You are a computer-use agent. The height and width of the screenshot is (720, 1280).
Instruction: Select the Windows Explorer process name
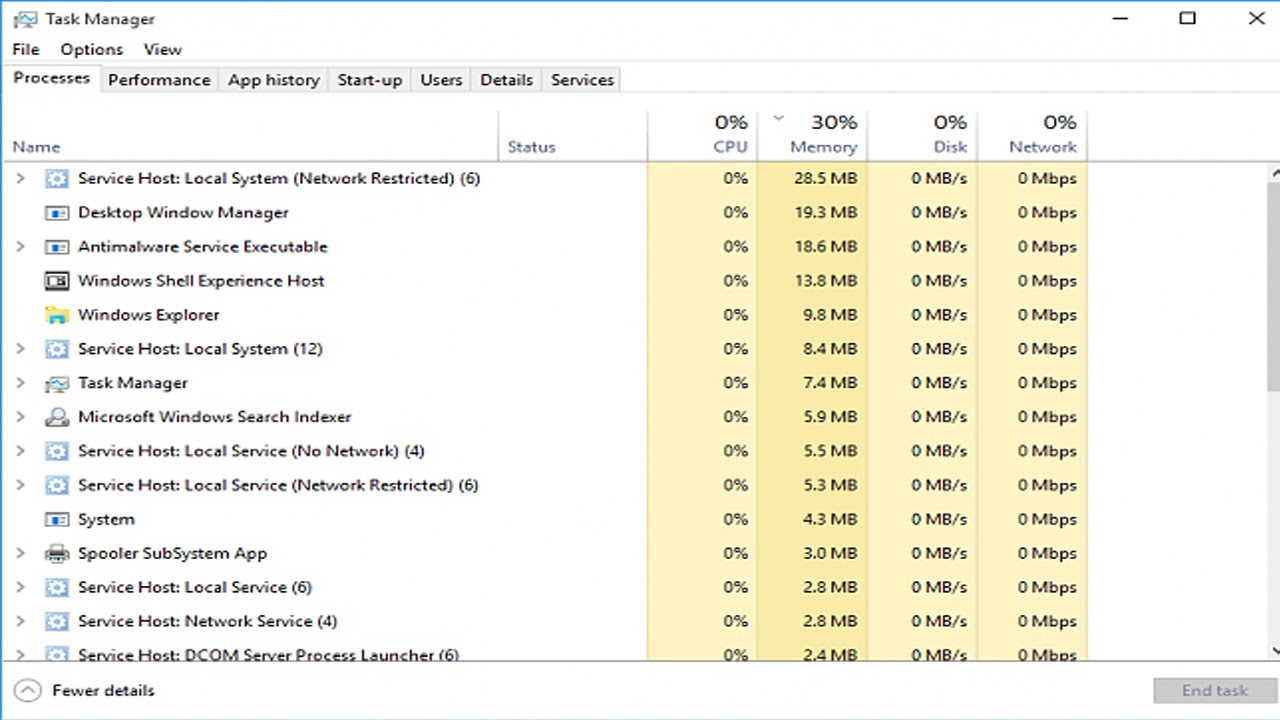[x=148, y=315]
